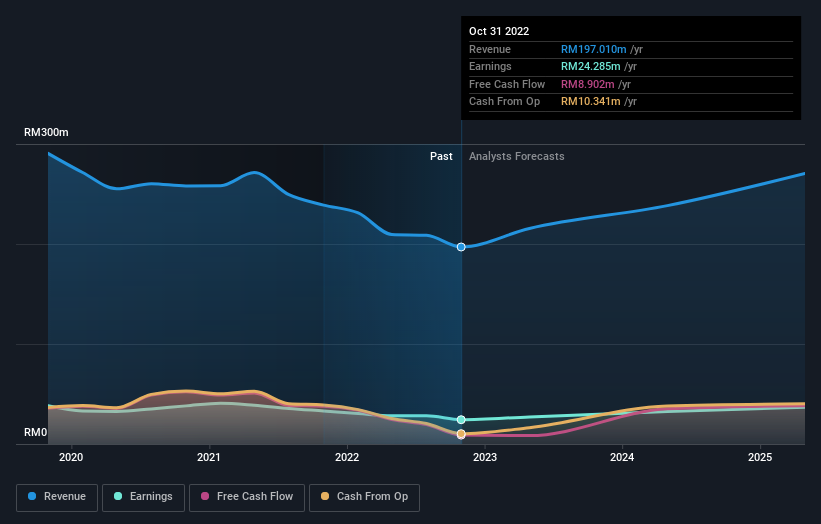
Task: Click the Oct 31 2022 tooltip date
Action: click(499, 31)
